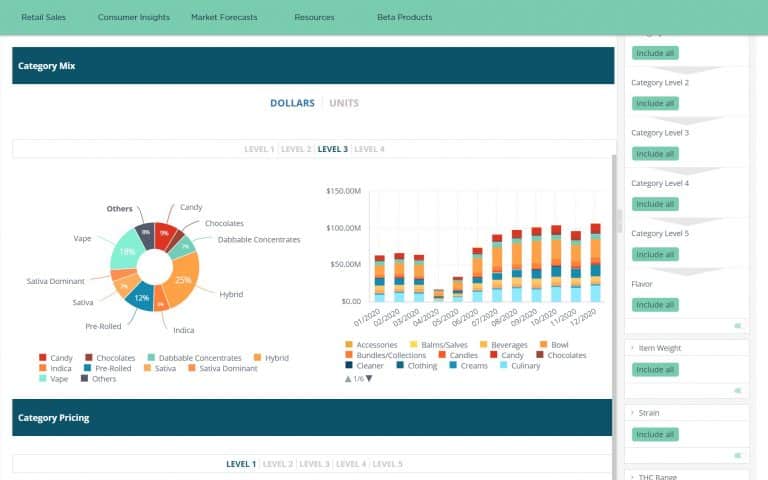Click the clear icon under Item Weight
The height and width of the screenshot is (480, 768).
(x=738, y=390)
